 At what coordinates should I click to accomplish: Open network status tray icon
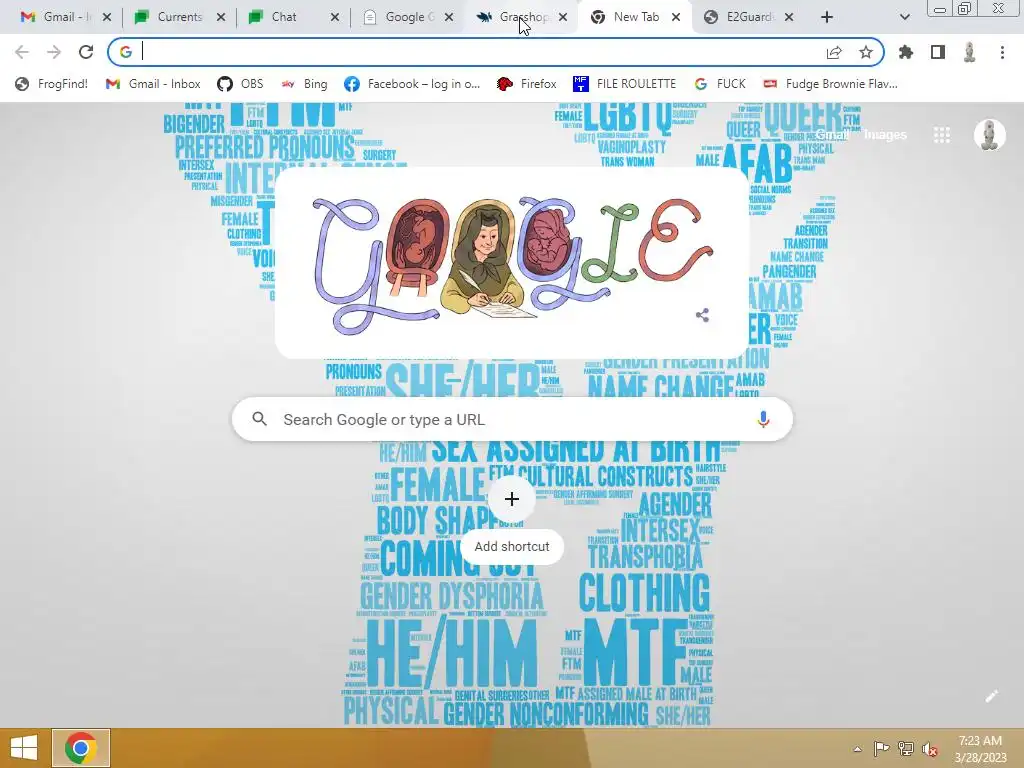[x=906, y=748]
